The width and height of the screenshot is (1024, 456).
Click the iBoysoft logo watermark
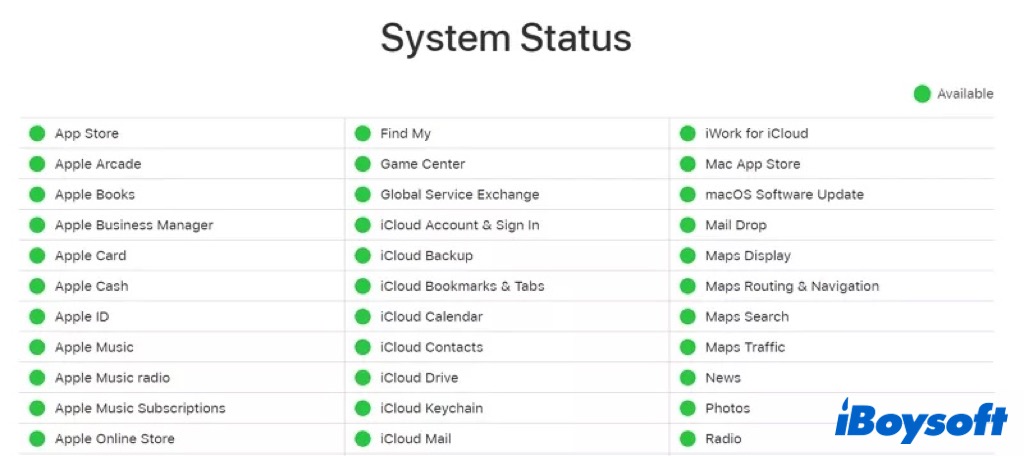coord(921,420)
